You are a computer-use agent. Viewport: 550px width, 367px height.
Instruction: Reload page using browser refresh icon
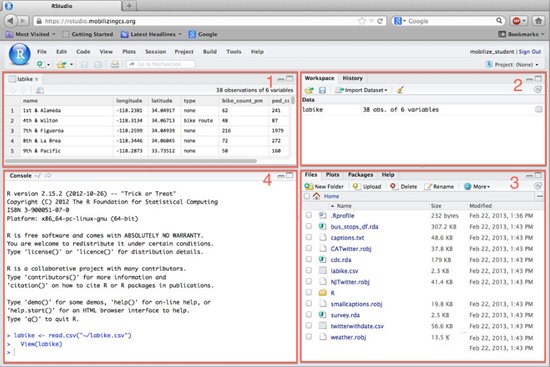(380, 21)
